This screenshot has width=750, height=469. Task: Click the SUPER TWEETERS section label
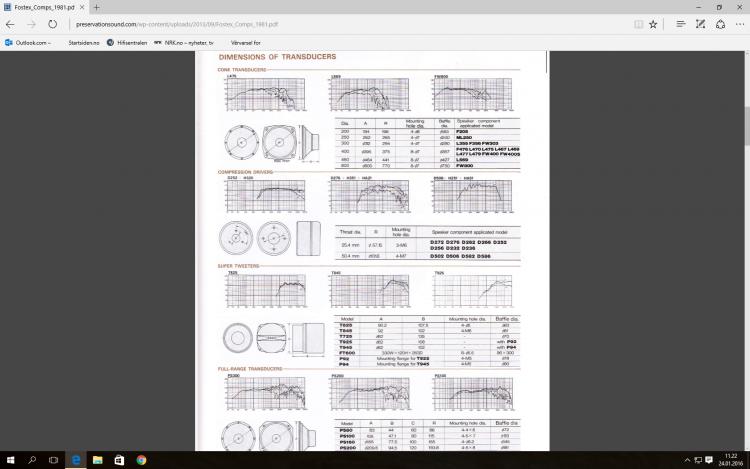(238, 266)
